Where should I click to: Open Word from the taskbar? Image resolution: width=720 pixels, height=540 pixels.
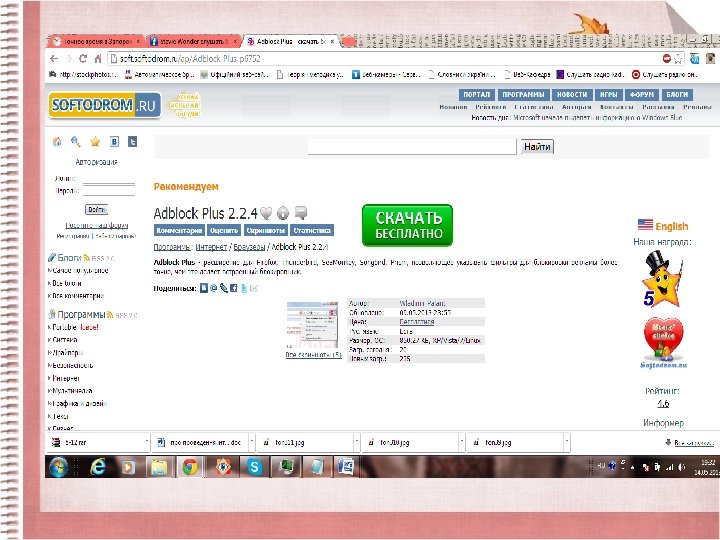click(x=346, y=467)
